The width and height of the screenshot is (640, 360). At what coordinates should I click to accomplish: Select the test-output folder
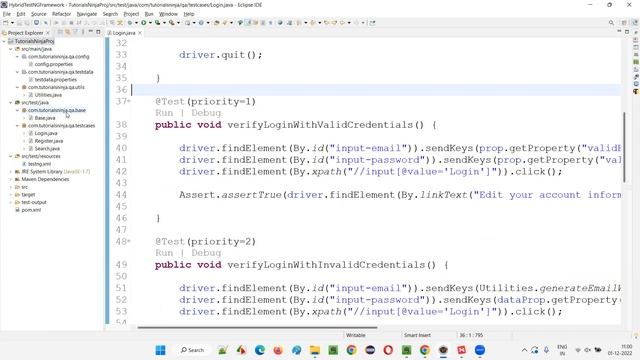pyautogui.click(x=34, y=202)
